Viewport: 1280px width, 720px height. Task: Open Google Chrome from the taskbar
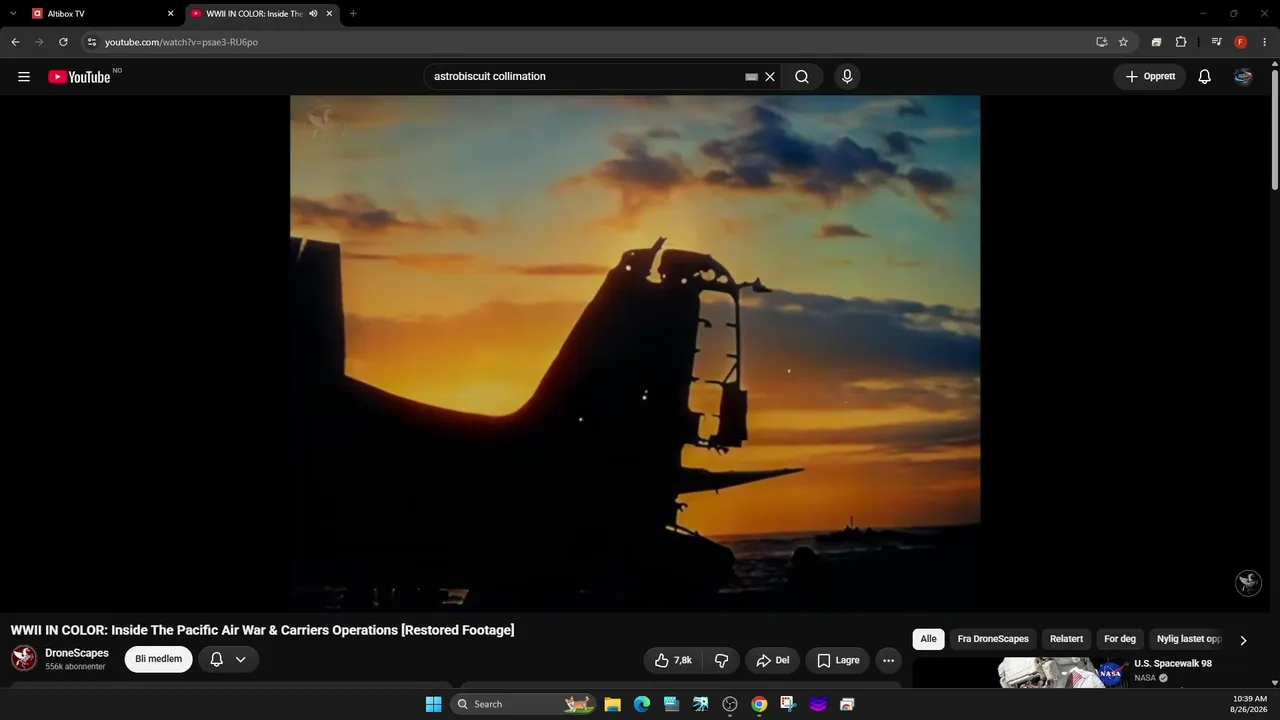click(x=759, y=704)
